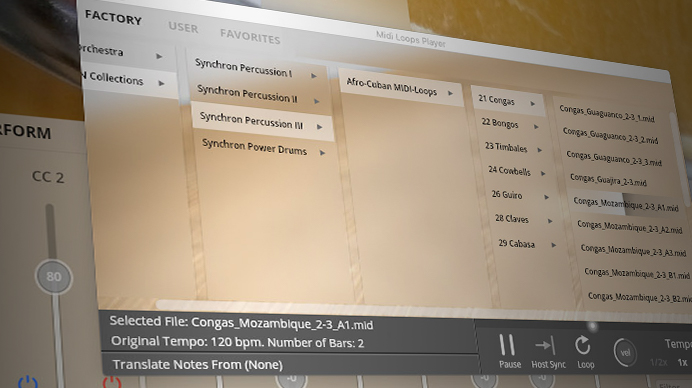
Task: Open the 29 Cabasa folder
Action: pos(516,243)
